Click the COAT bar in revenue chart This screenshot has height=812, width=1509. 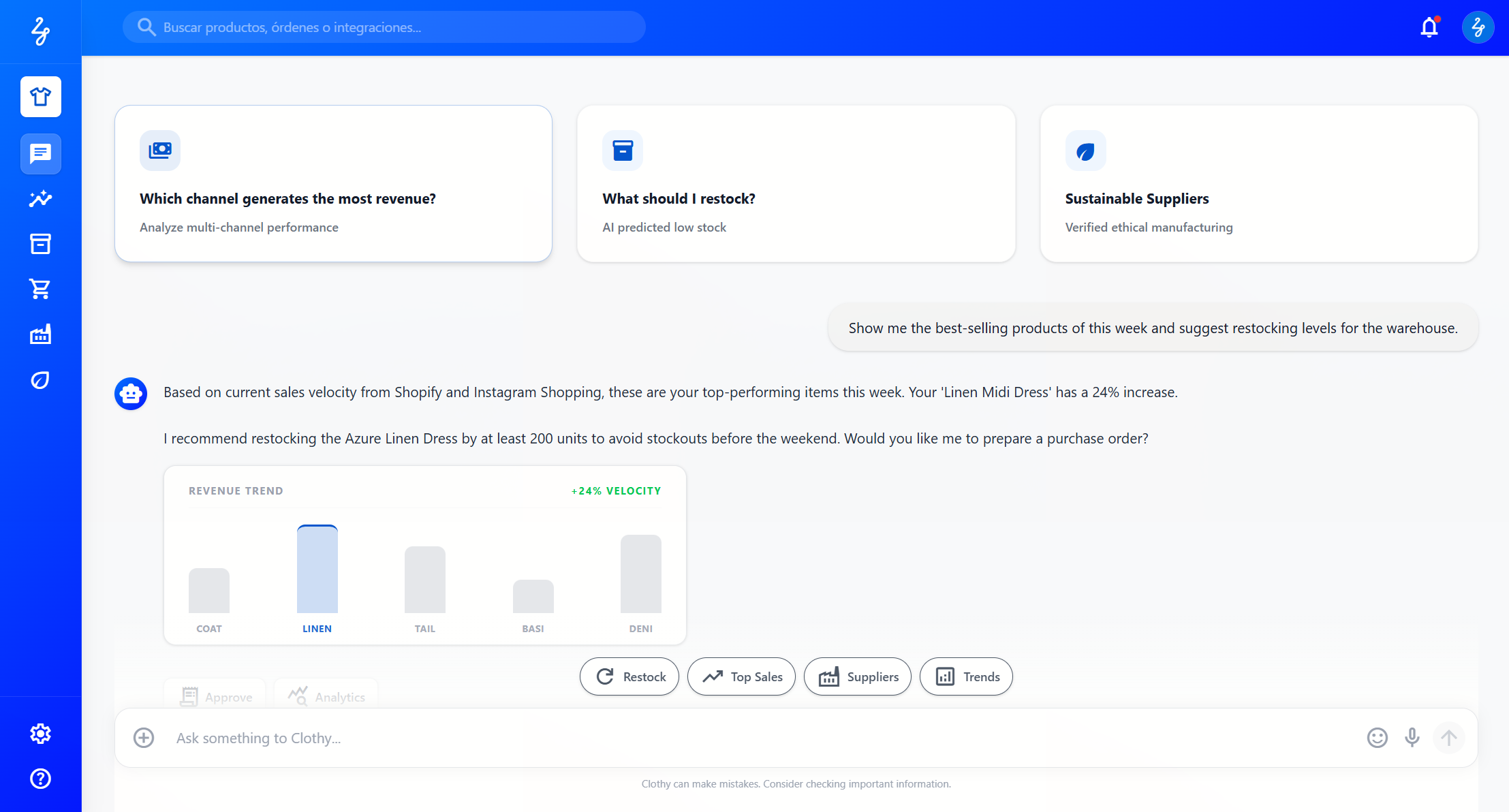pos(209,591)
